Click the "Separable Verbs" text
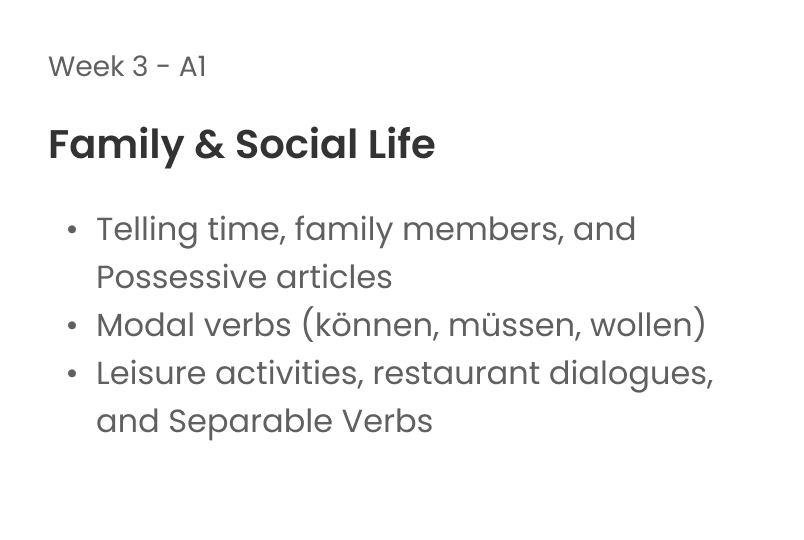The width and height of the screenshot is (804, 540). [x=301, y=421]
